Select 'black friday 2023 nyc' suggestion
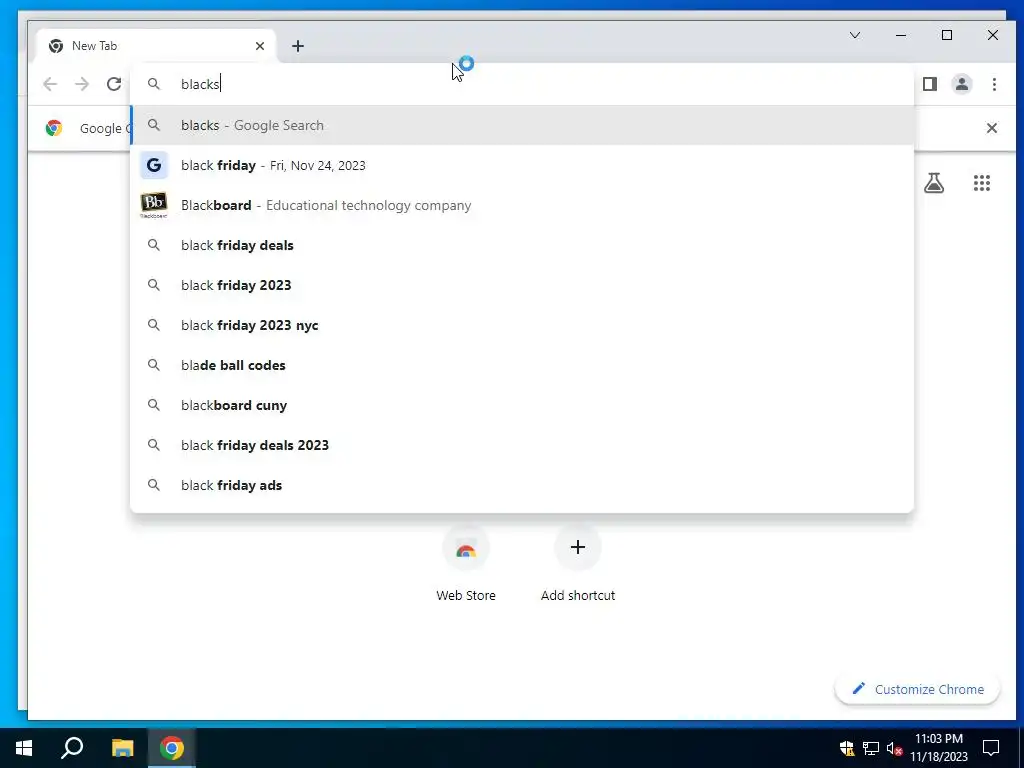 522,325
